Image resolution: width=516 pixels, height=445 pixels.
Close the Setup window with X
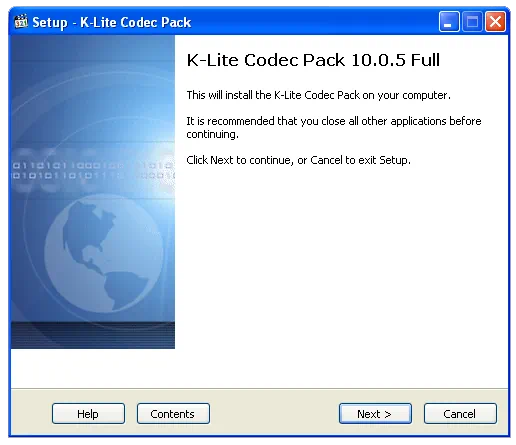[495, 22]
